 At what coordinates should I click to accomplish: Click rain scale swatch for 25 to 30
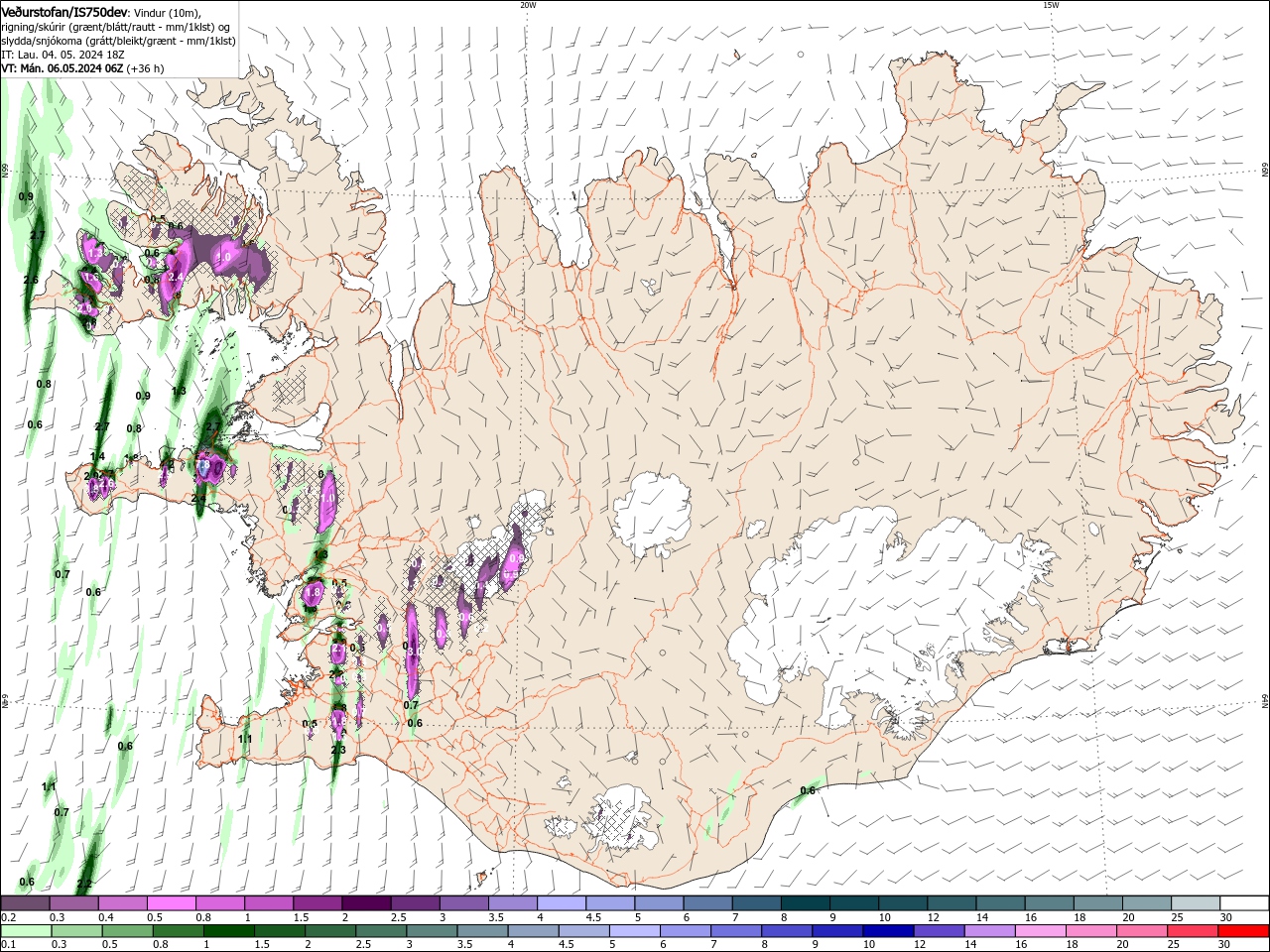pyautogui.click(x=1191, y=931)
